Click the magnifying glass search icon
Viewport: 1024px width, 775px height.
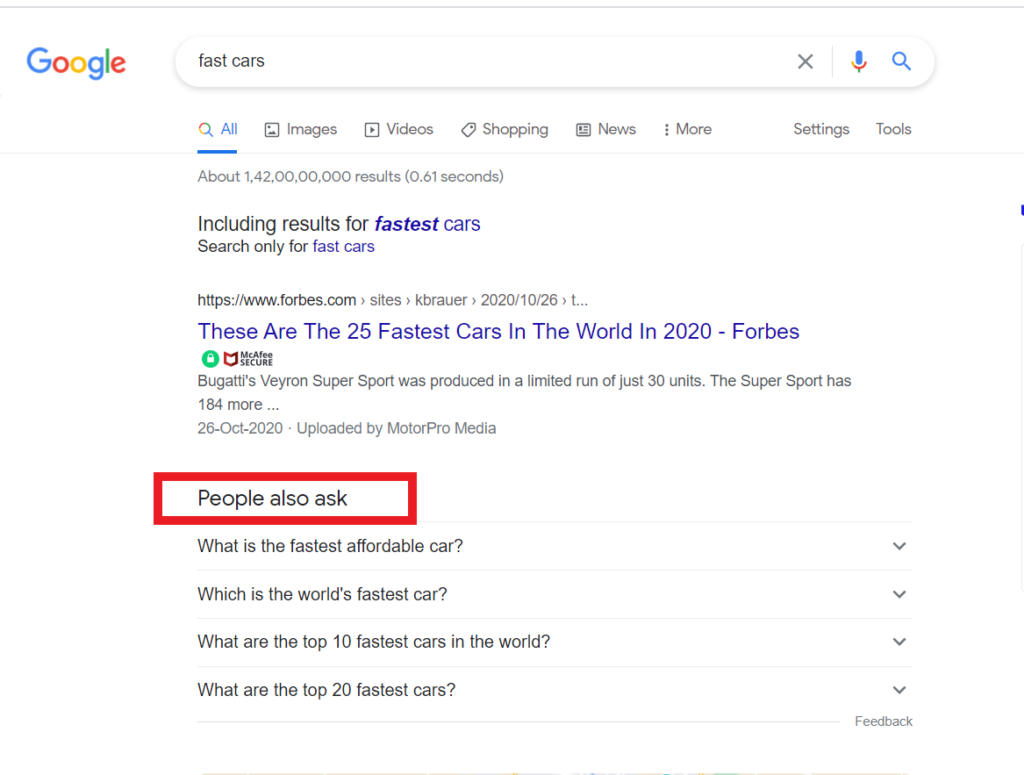point(901,61)
